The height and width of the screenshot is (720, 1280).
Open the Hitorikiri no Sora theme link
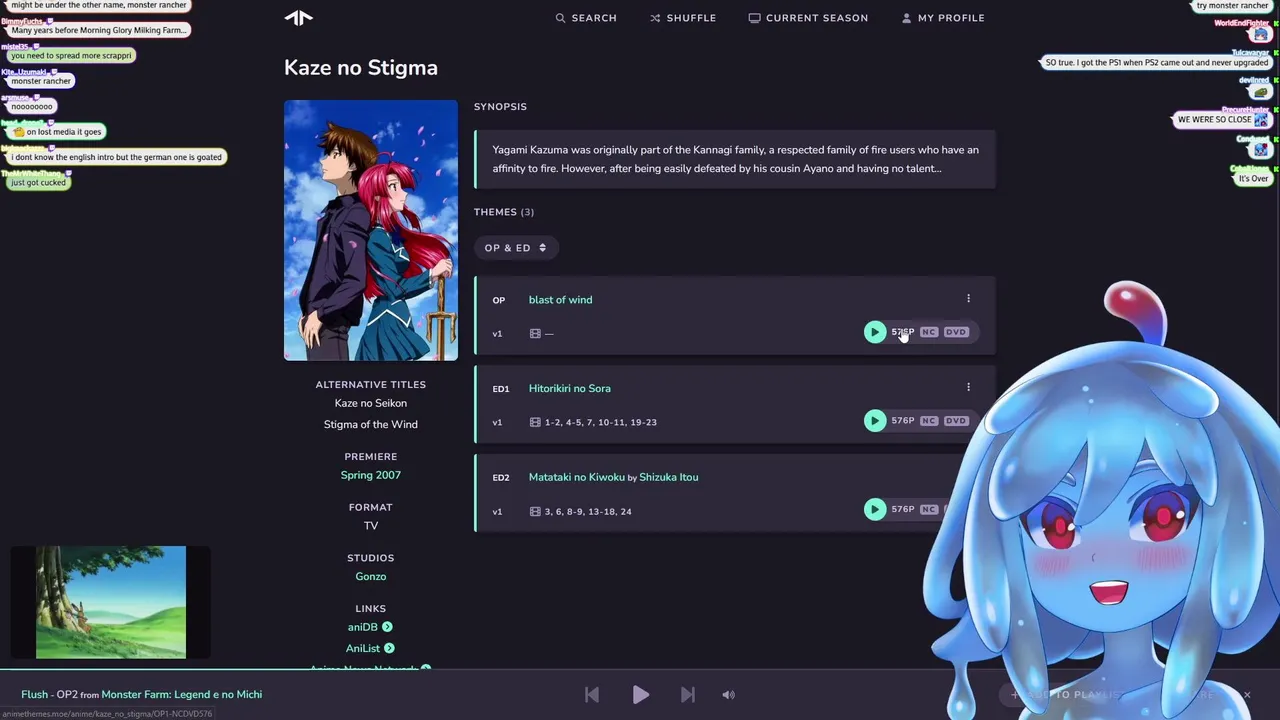coord(569,389)
